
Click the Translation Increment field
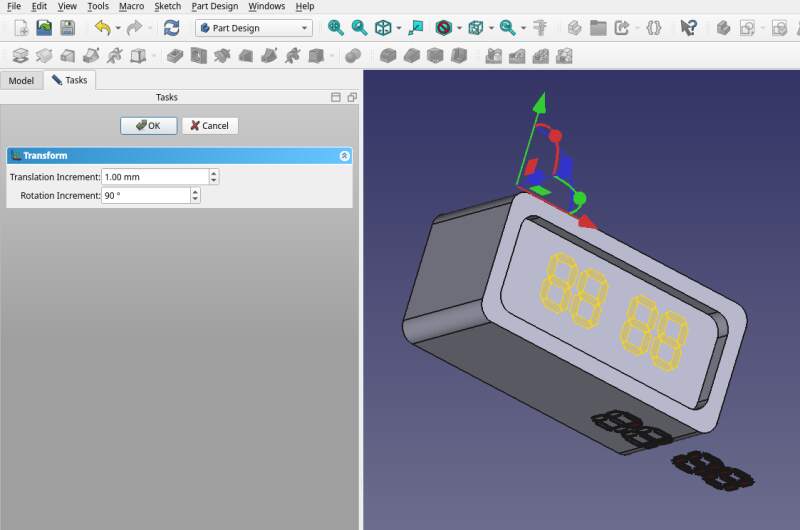point(155,177)
